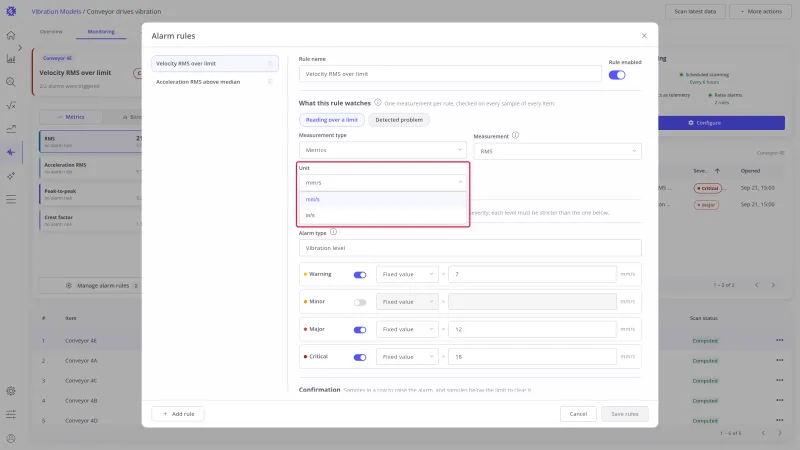Open the Warning 'Fixed value' dropdown

pos(407,274)
